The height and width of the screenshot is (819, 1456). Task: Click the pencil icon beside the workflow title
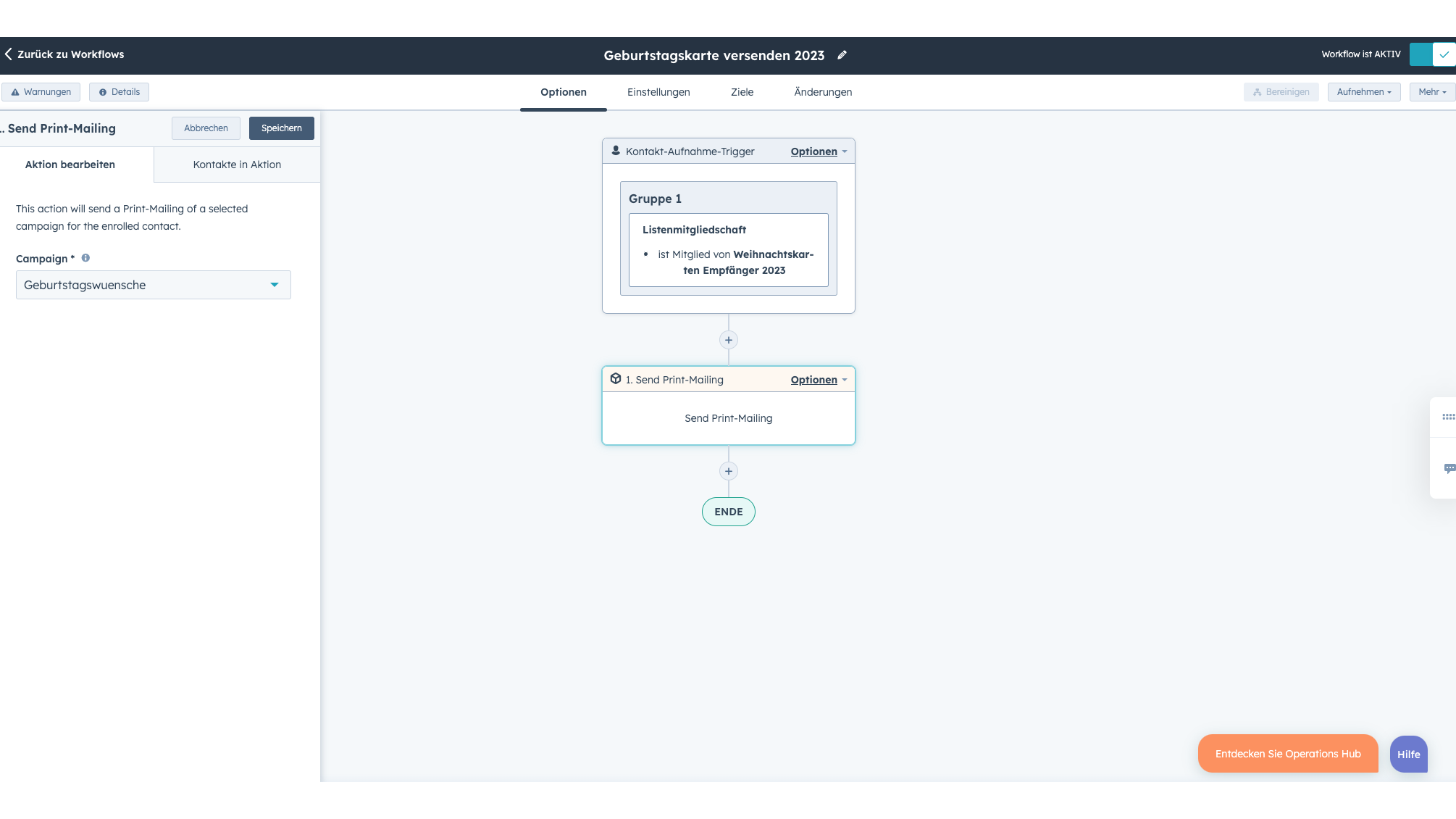[842, 54]
